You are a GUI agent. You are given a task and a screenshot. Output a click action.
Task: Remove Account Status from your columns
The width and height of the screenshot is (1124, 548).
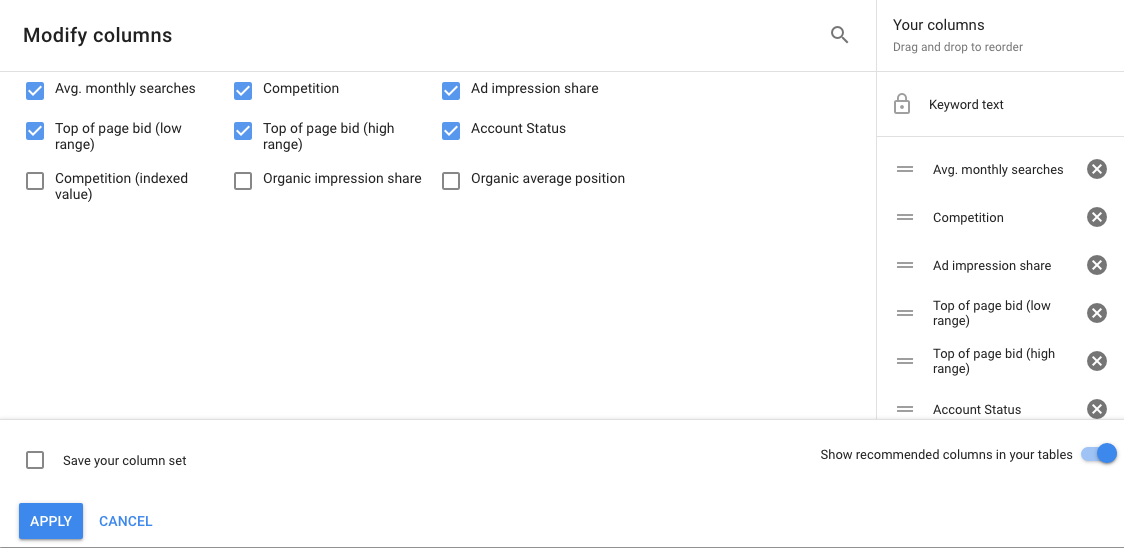point(1097,409)
